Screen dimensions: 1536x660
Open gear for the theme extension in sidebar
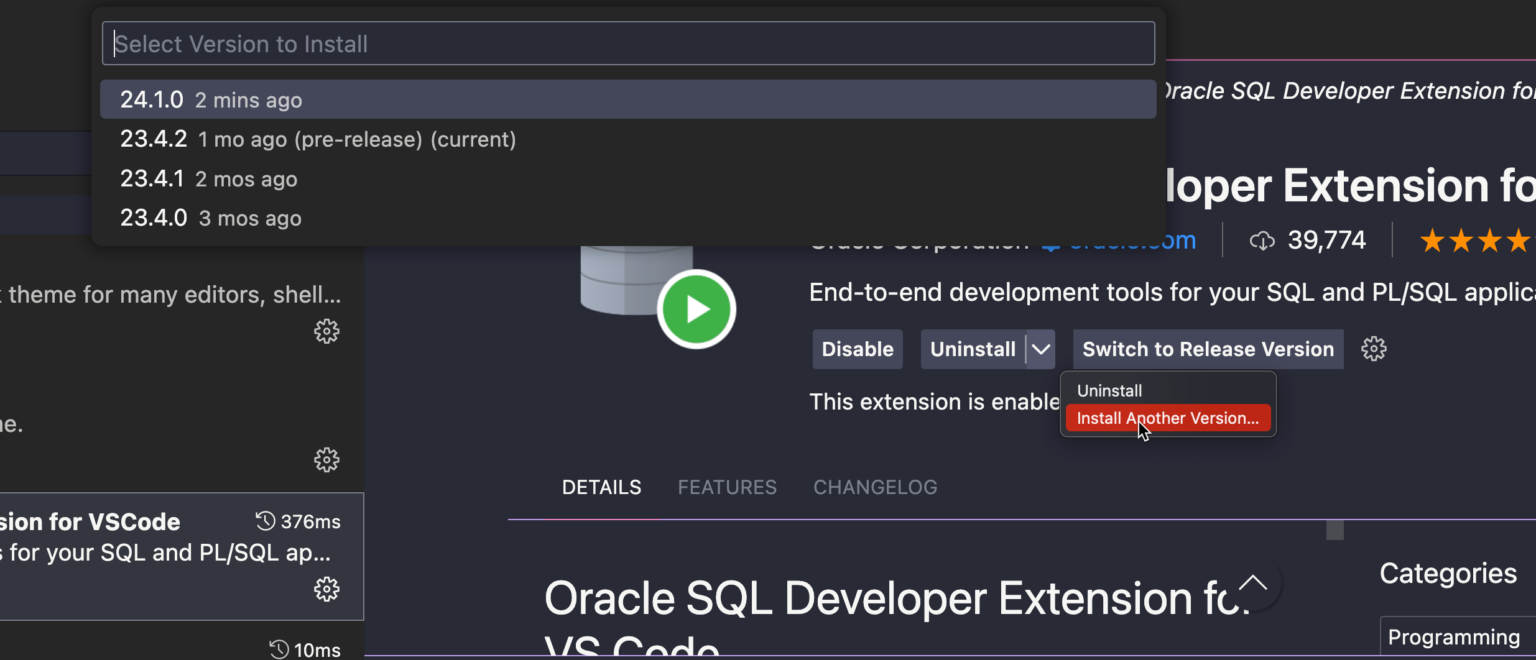(x=327, y=331)
